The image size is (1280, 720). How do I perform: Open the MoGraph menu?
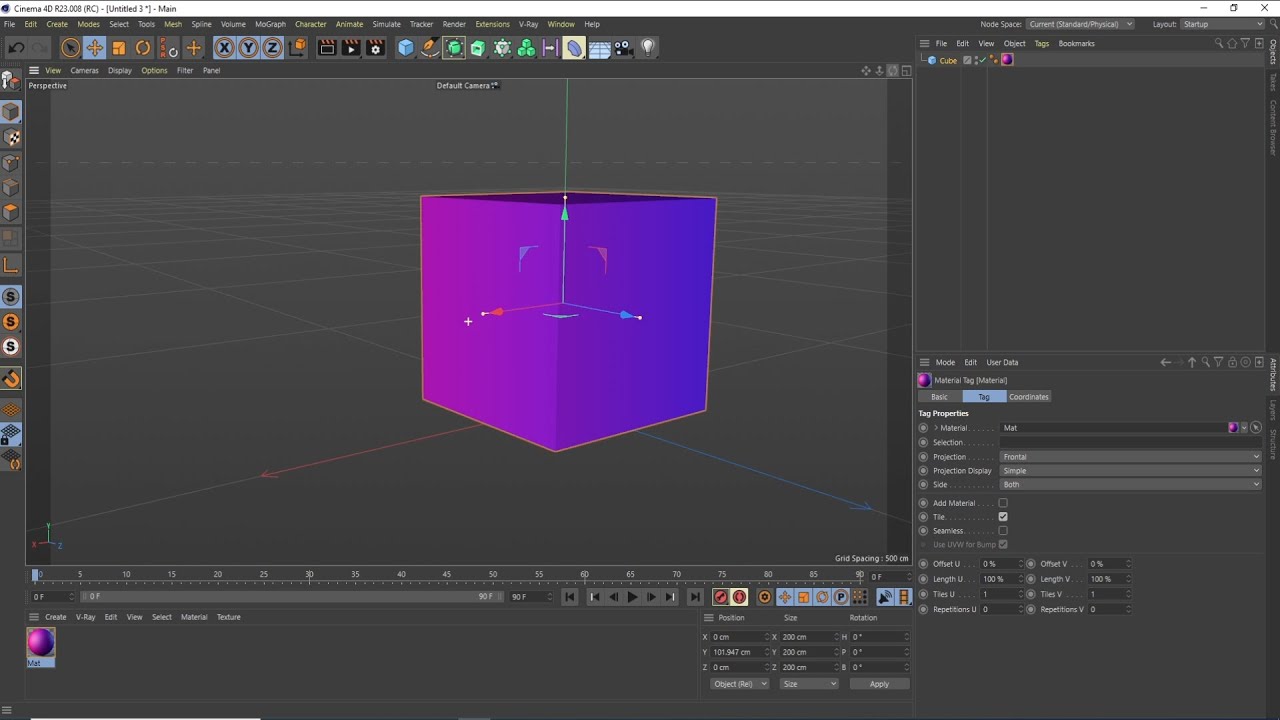click(270, 24)
